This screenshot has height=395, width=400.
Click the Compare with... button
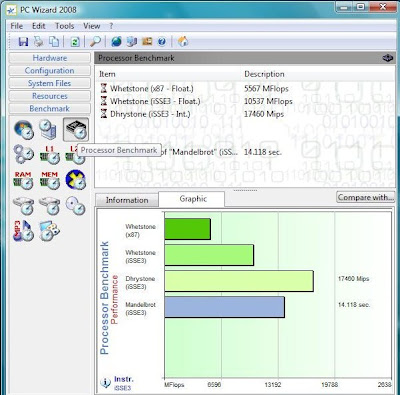pyautogui.click(x=365, y=197)
